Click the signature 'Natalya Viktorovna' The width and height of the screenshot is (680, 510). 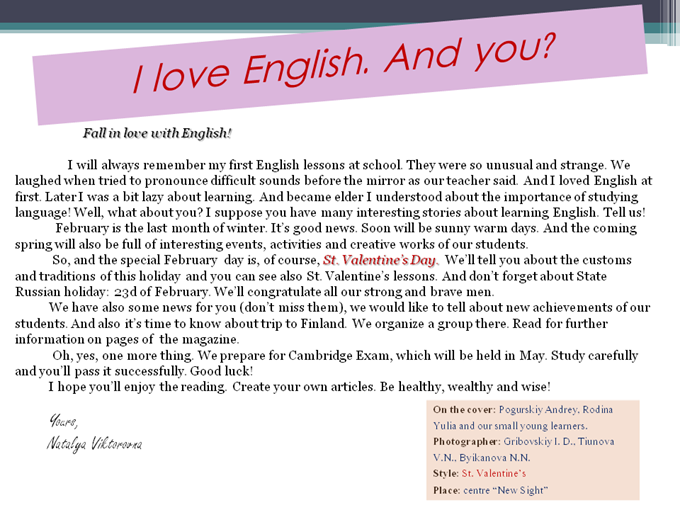click(94, 444)
